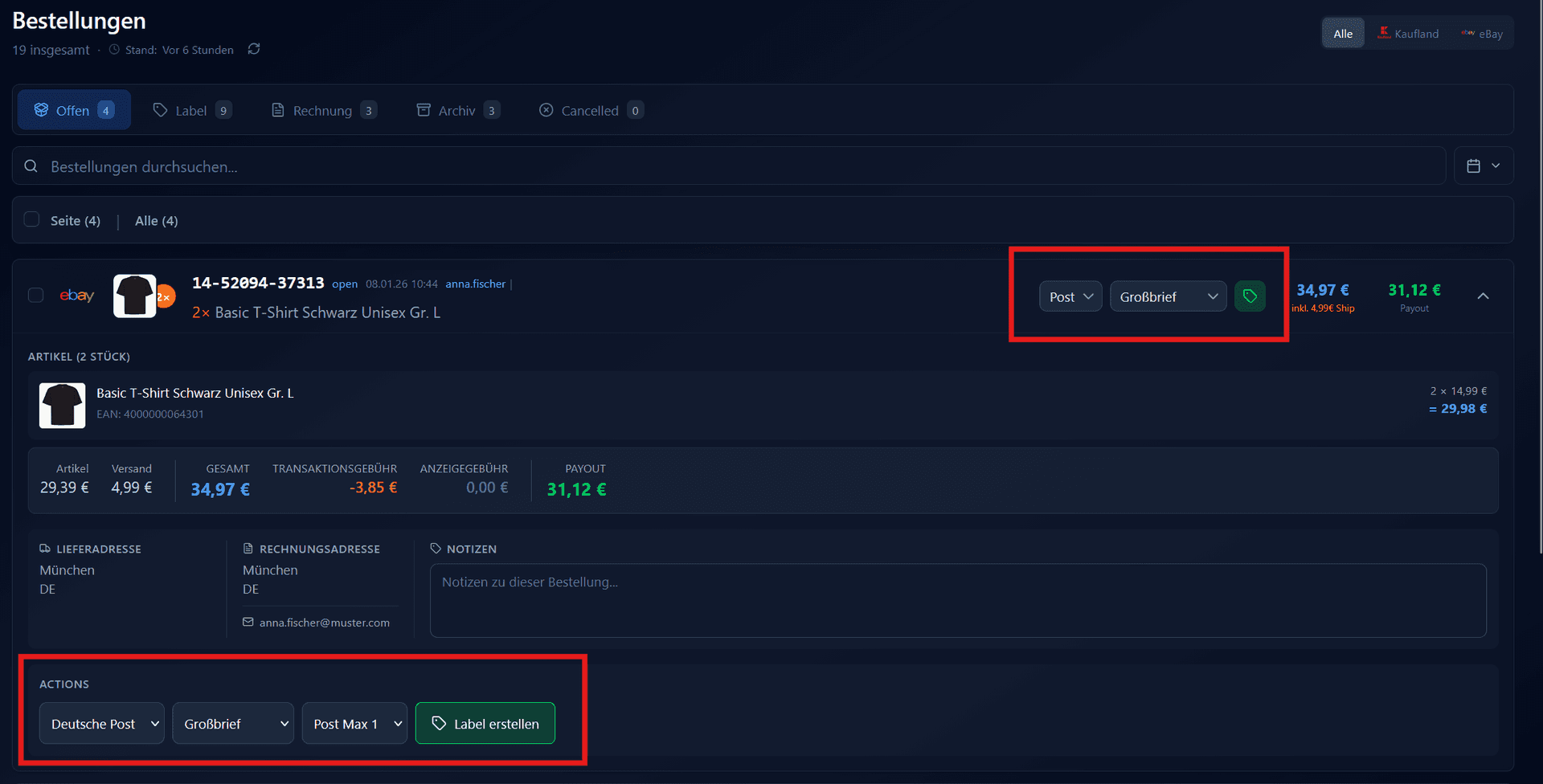1543x784 pixels.
Task: Click the refresh icon next to Stand
Action: [x=254, y=49]
